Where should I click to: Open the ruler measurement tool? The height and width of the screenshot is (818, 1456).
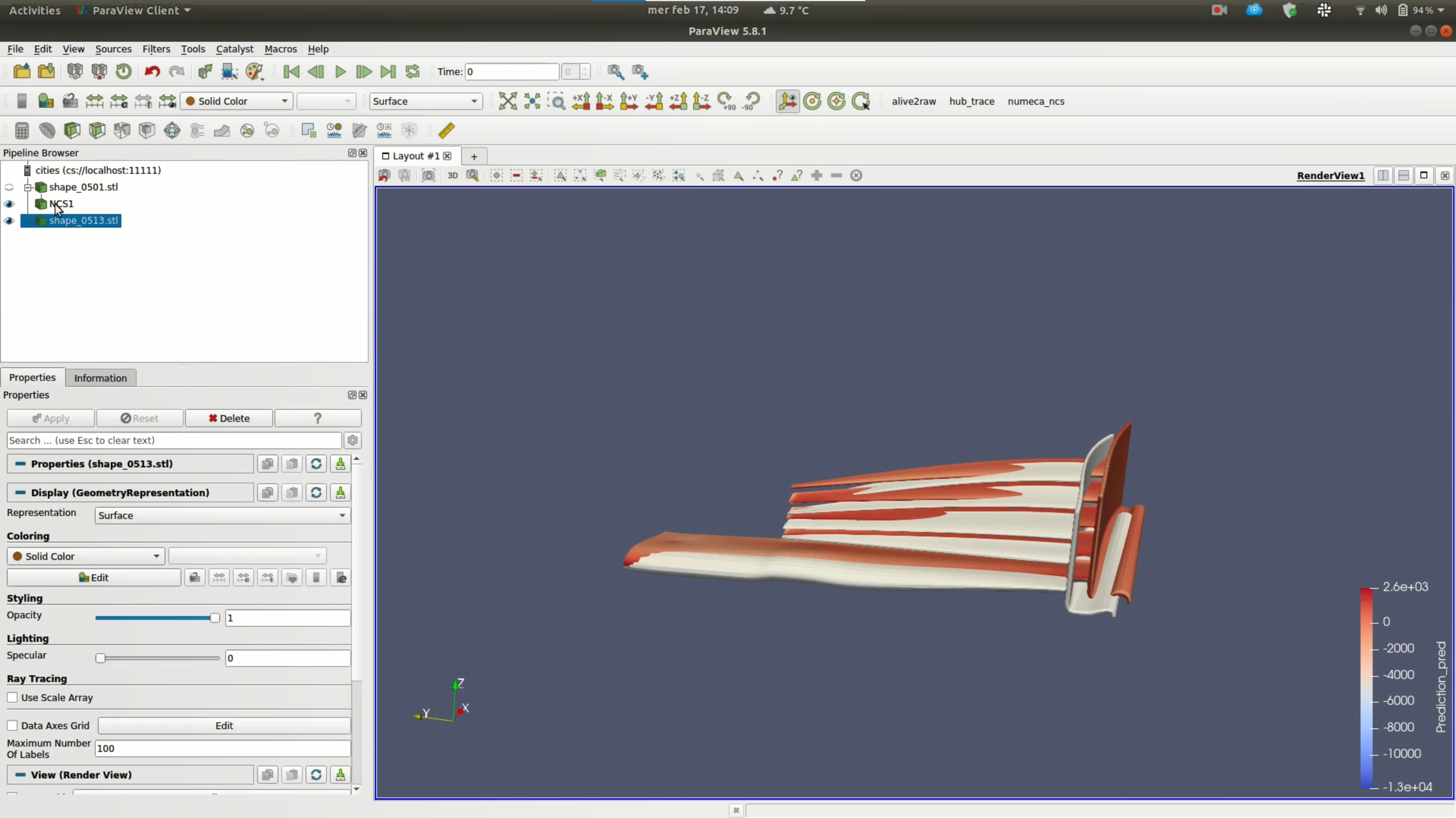point(446,131)
